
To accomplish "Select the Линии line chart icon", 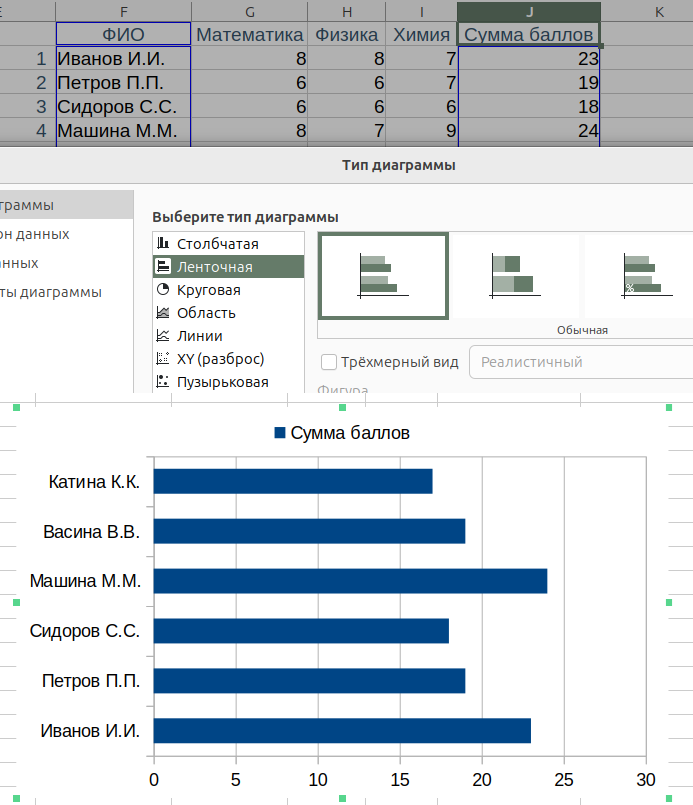I will 163,336.
